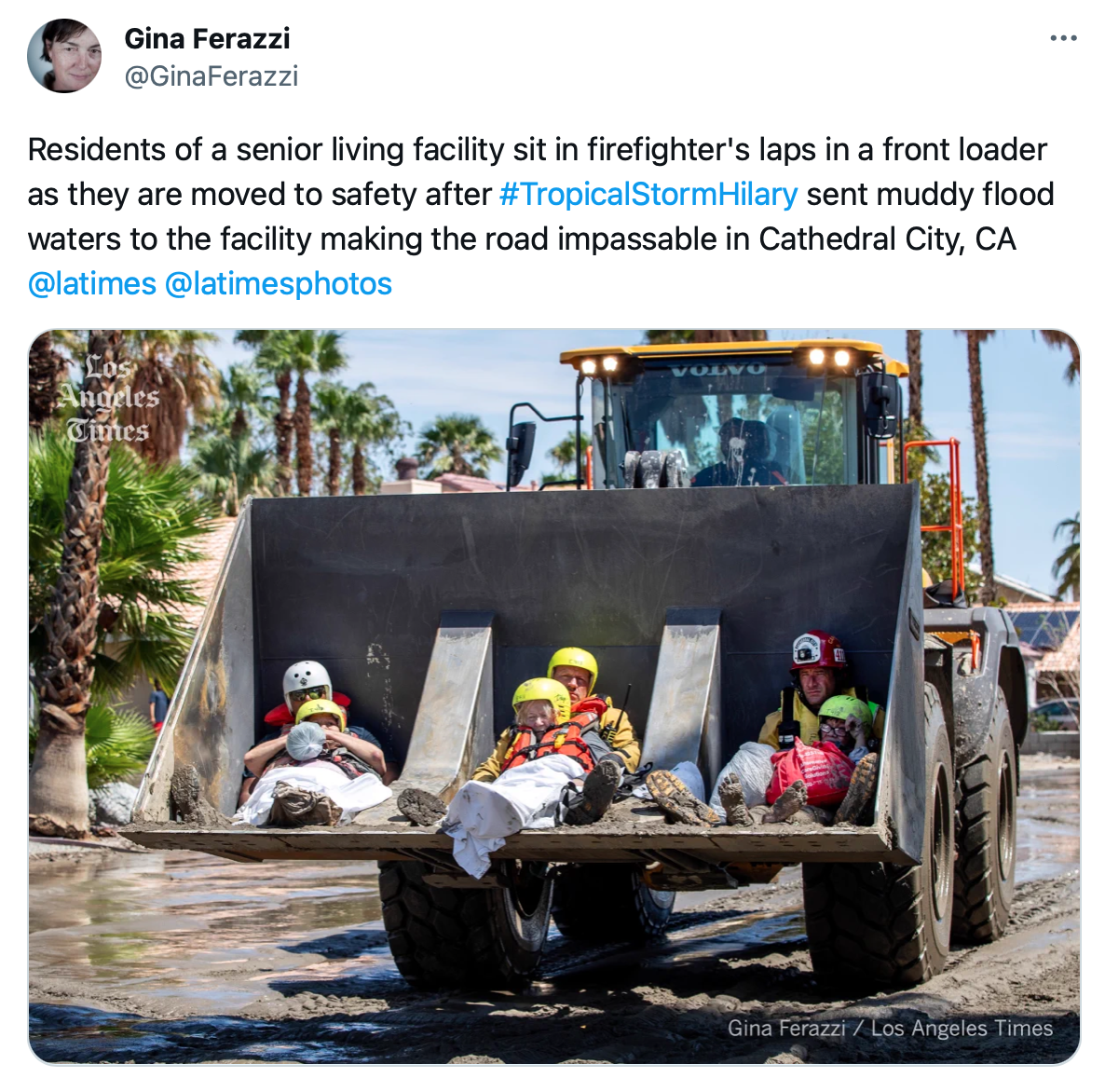Visit the @latimesphotos mention

279,283
